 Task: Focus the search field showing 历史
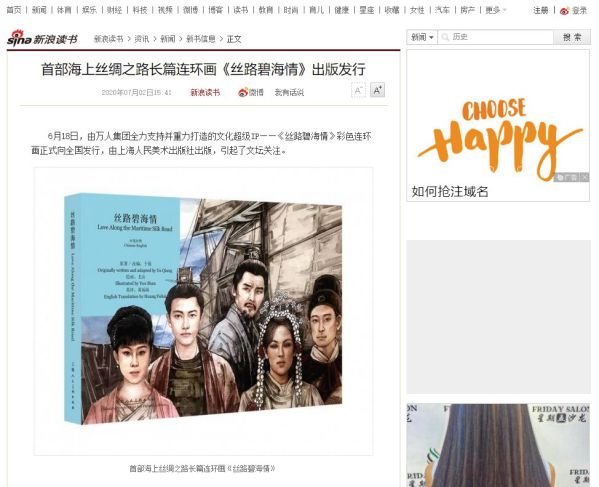point(495,37)
